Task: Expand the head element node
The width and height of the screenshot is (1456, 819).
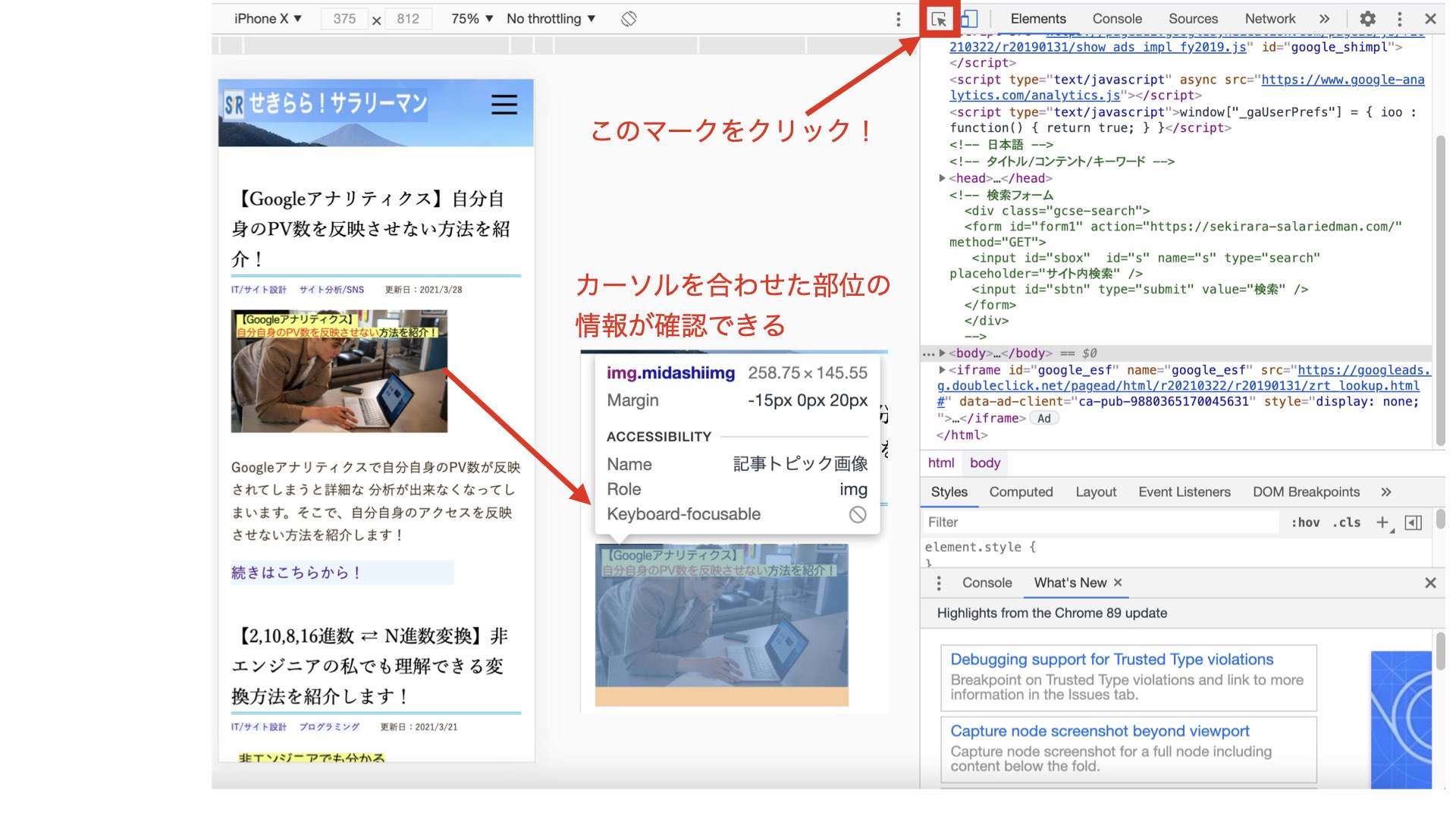Action: pos(942,178)
